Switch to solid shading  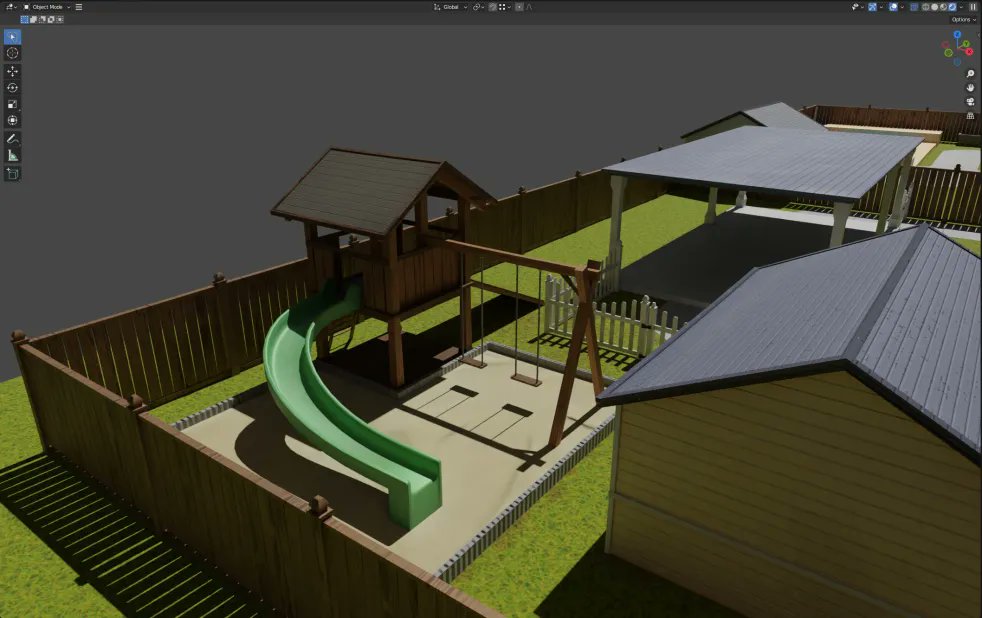[x=934, y=7]
